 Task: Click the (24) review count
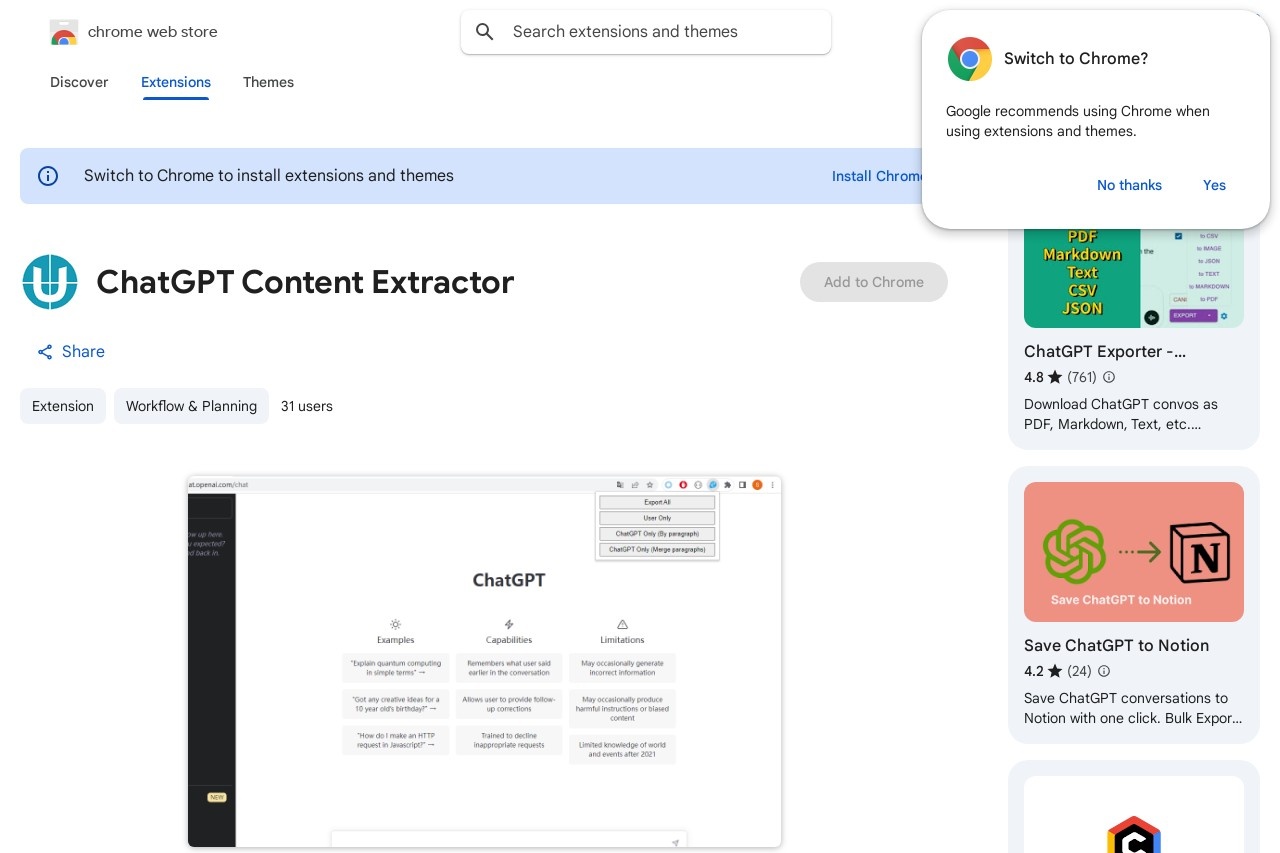(x=1080, y=671)
